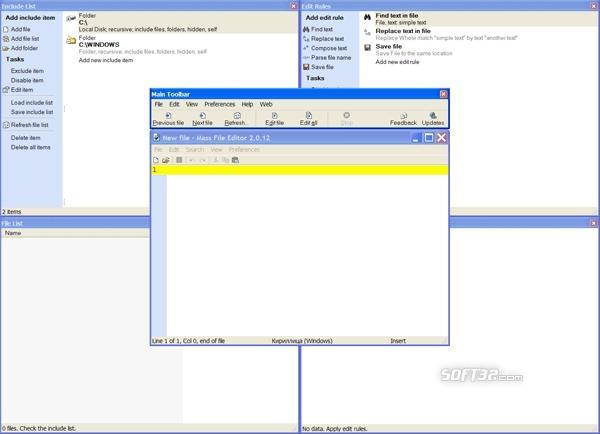Click the Load include list link
600x434 pixels.
pos(32,103)
